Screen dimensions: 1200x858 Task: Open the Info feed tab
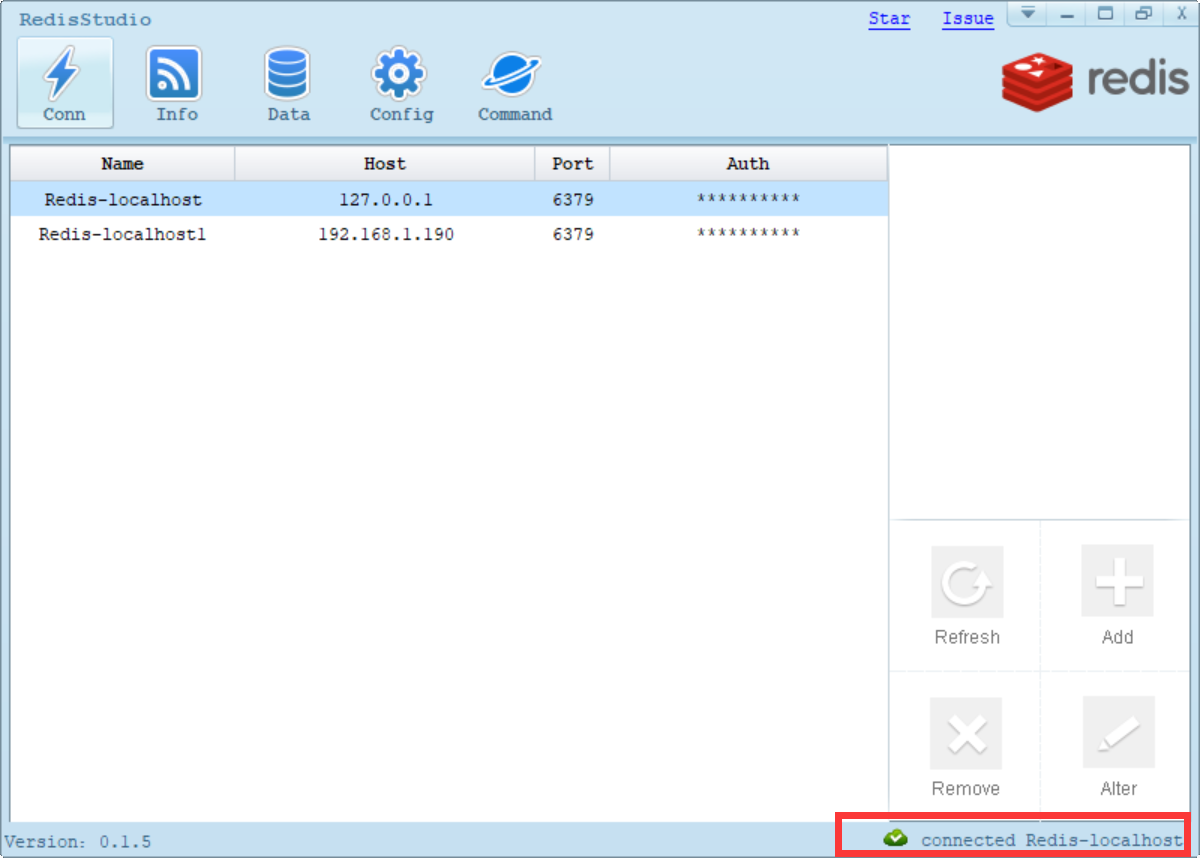tap(176, 83)
